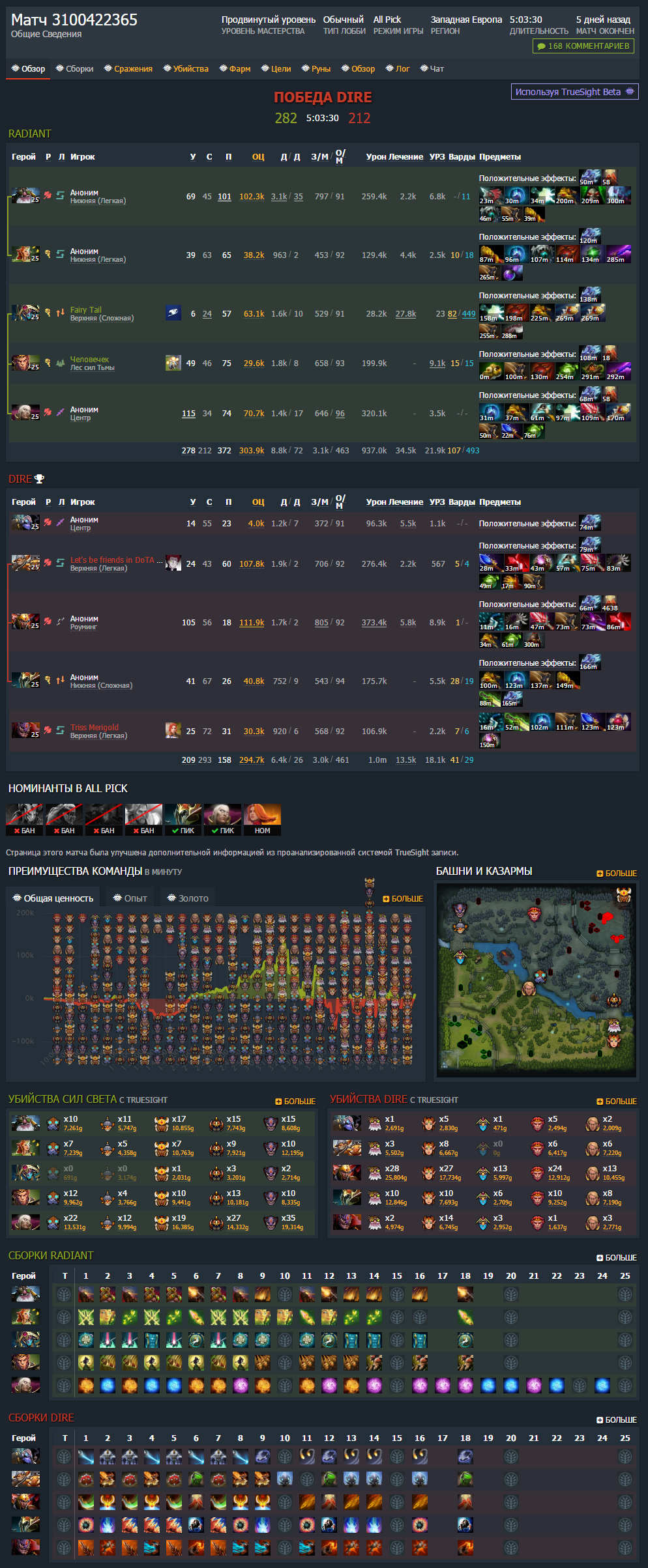The image size is (648, 1568).
Task: Expand БОЛЬШЕ for Сборки Dire section
Action: tap(617, 1419)
